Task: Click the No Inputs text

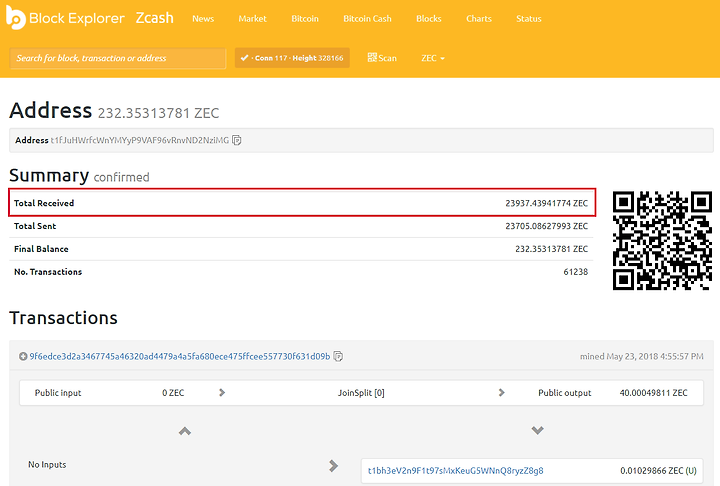Action: click(x=47, y=464)
